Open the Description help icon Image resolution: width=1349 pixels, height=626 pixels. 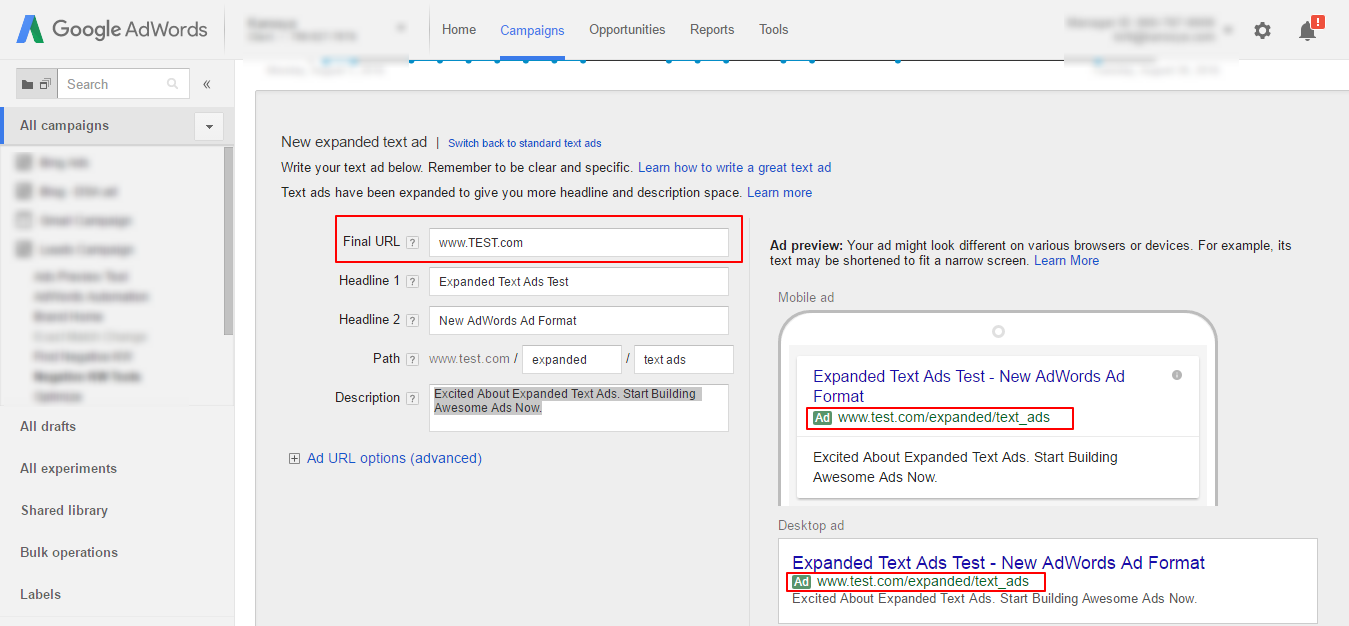pos(412,398)
